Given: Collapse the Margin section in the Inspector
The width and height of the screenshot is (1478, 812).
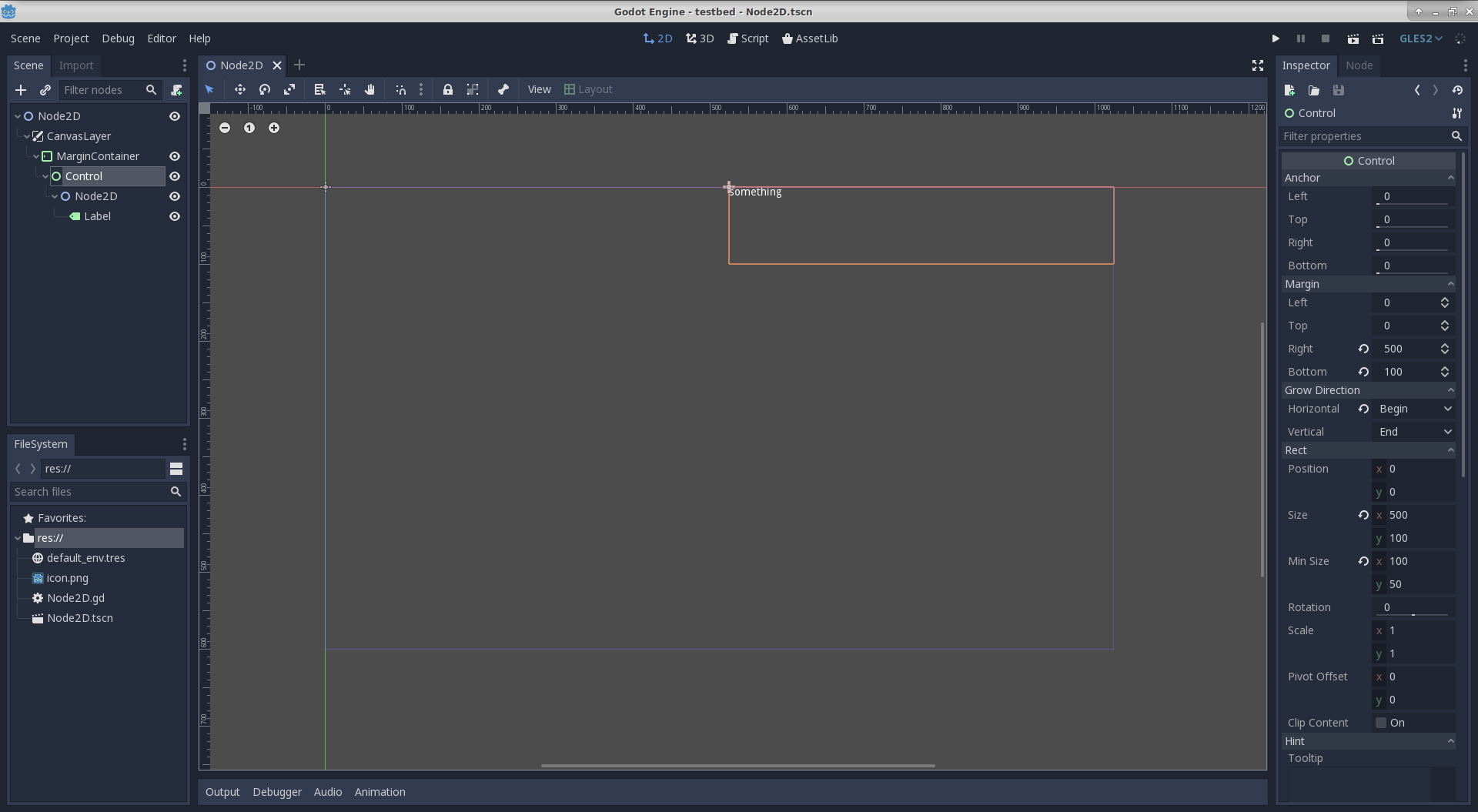Looking at the screenshot, I should (x=1451, y=283).
